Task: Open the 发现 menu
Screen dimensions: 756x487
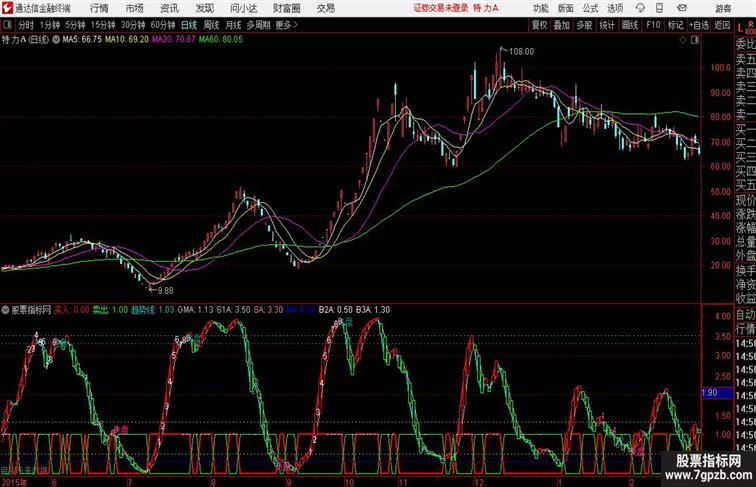Action: [204, 8]
